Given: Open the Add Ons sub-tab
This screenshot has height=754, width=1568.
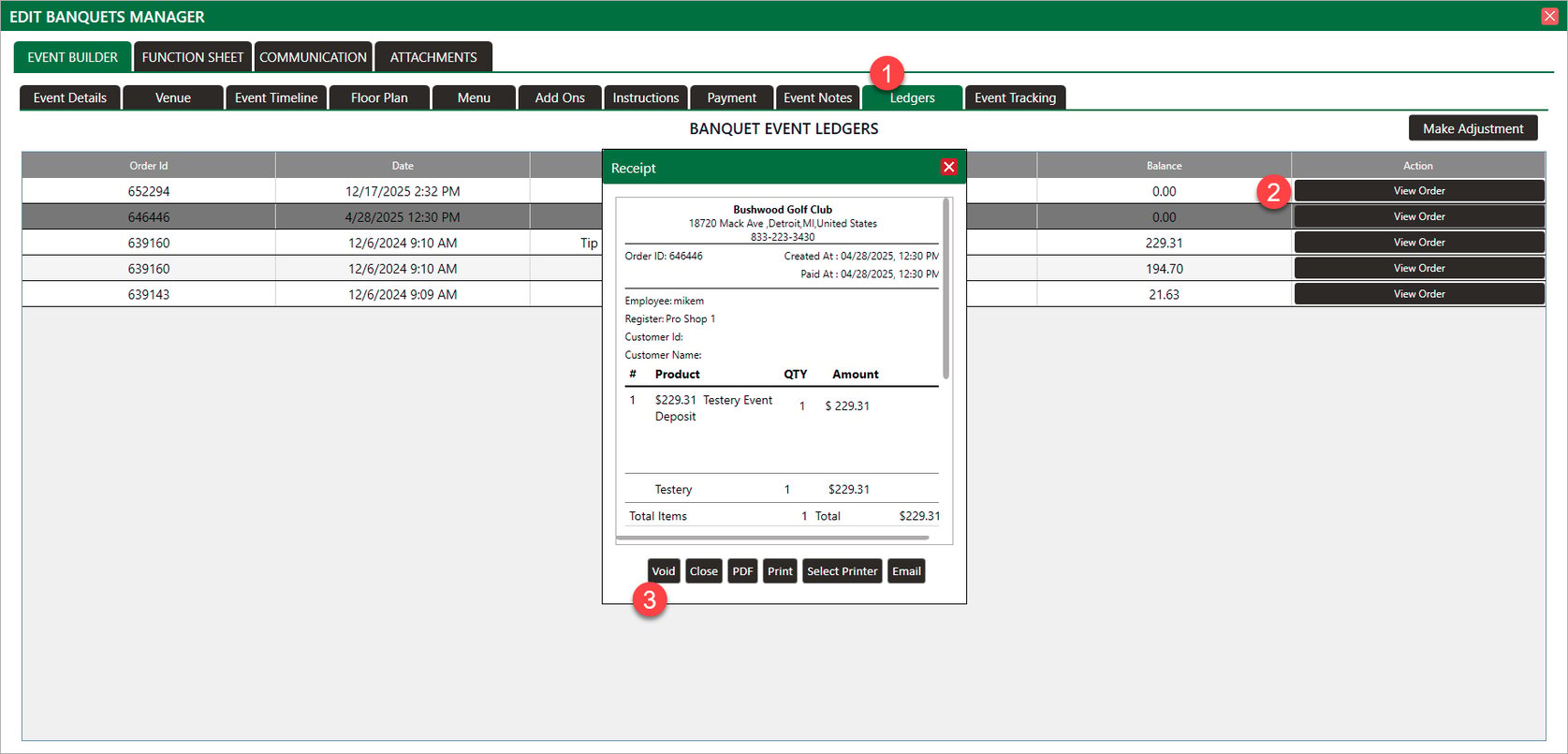Looking at the screenshot, I should click(x=560, y=97).
